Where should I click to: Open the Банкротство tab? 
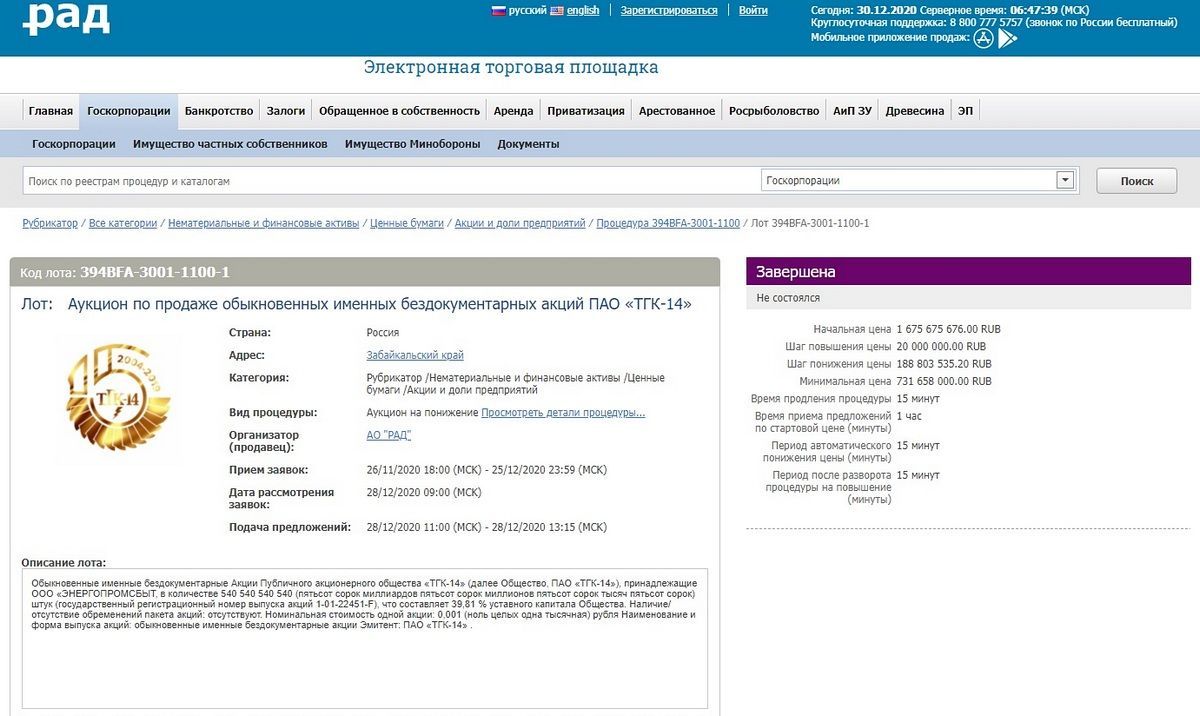(x=219, y=111)
